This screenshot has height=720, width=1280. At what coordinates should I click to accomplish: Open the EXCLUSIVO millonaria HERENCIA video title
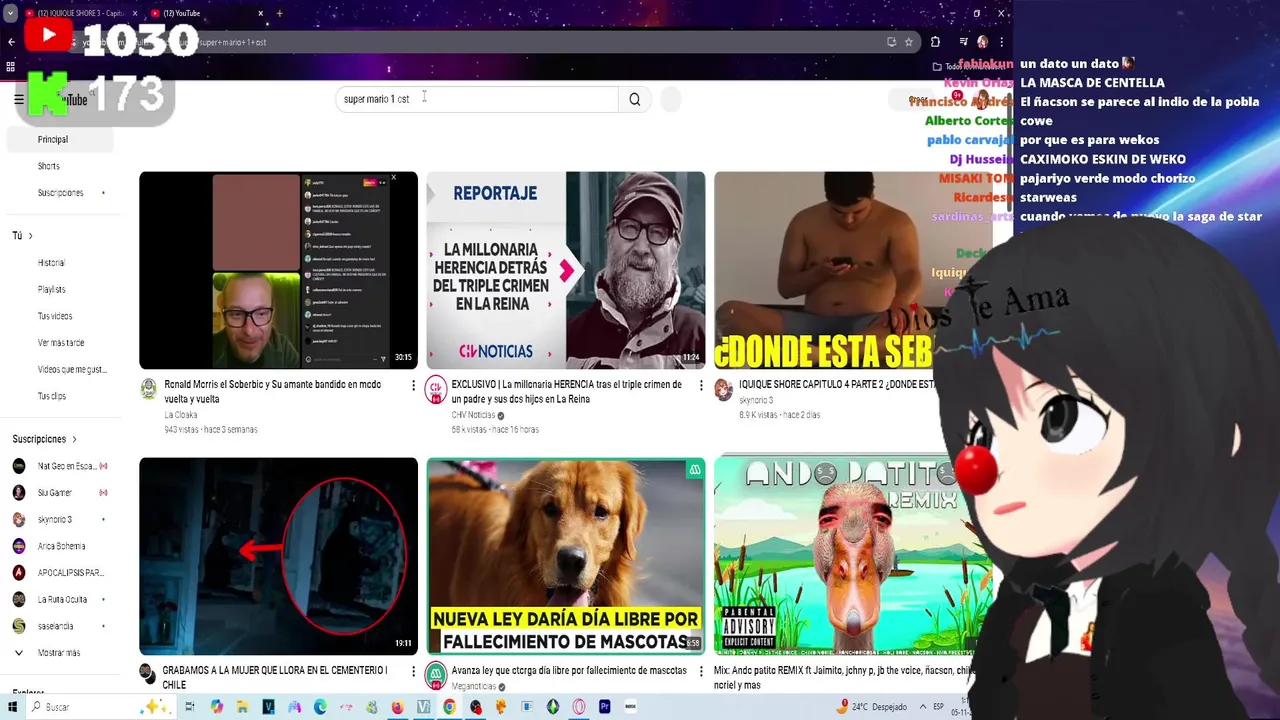[x=566, y=392]
